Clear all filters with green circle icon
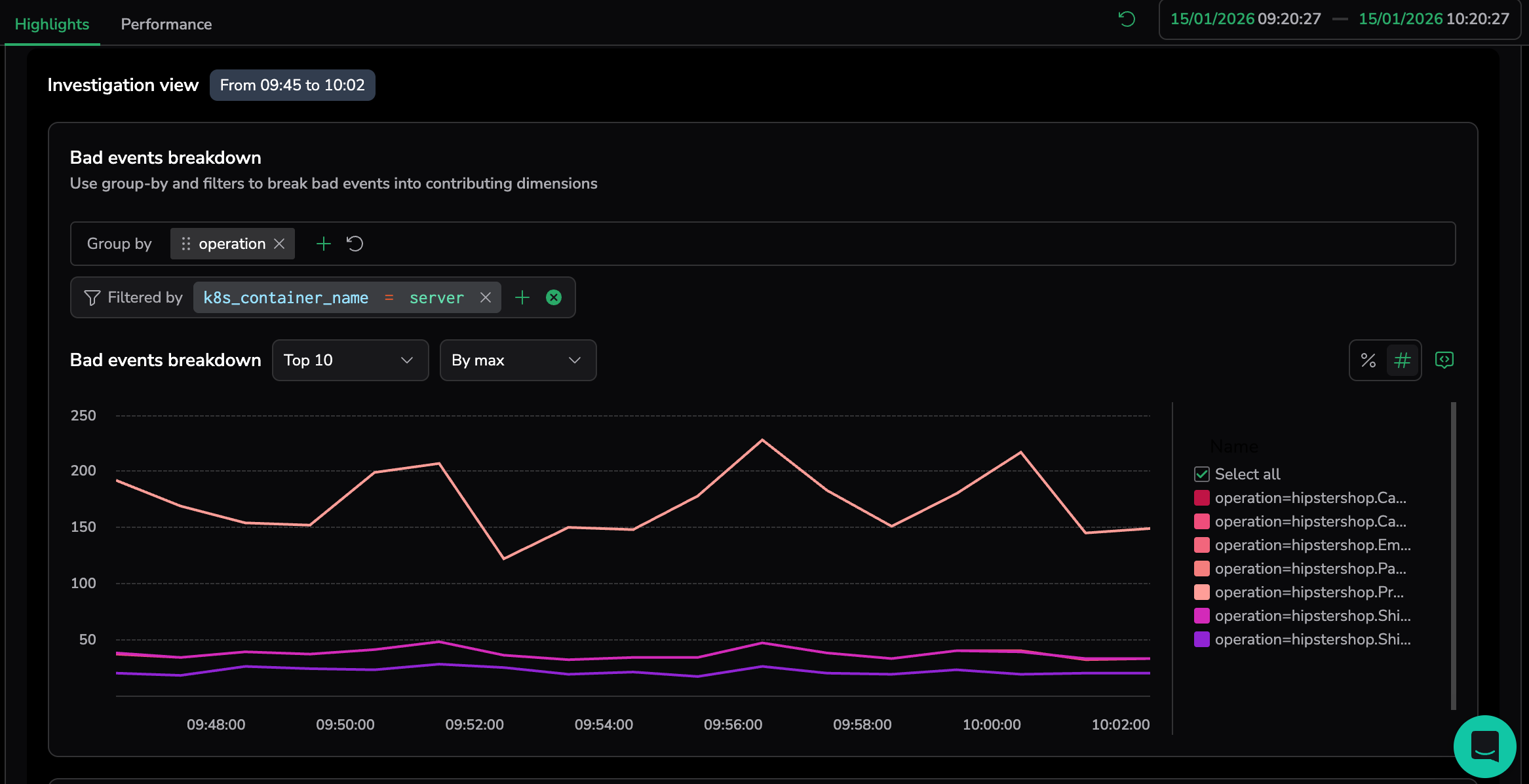1529x784 pixels. click(x=554, y=297)
